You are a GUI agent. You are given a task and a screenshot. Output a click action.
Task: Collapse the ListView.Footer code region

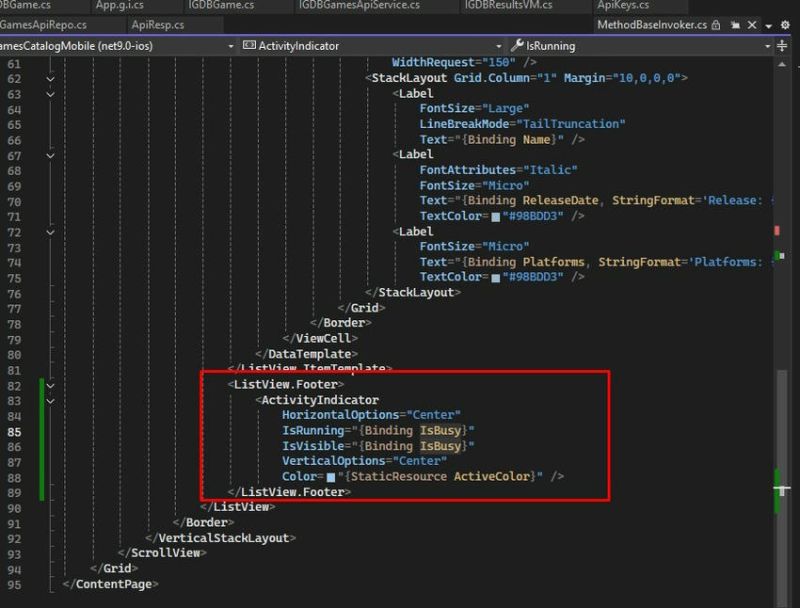tap(48, 384)
